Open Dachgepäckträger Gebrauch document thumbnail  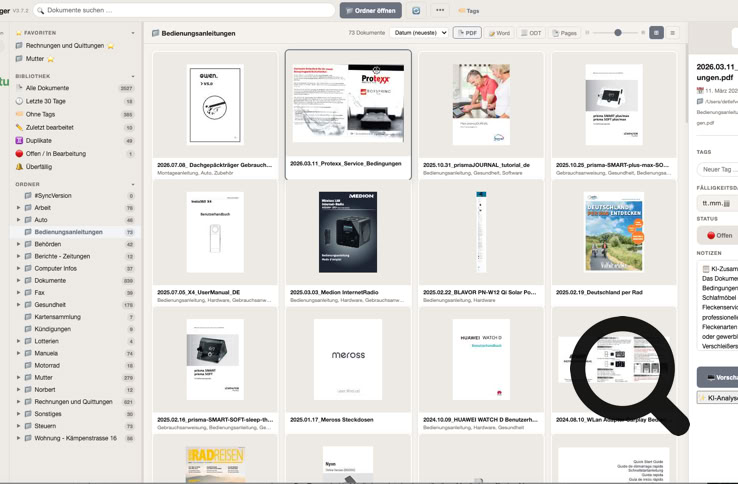pyautogui.click(x=215, y=104)
